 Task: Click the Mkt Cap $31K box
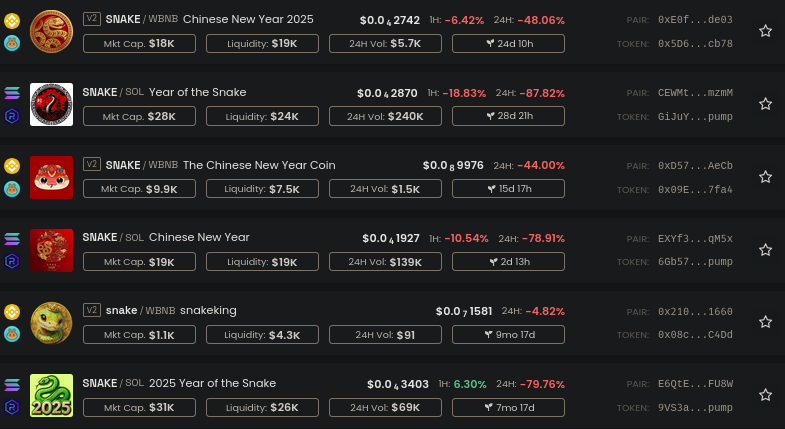click(139, 407)
